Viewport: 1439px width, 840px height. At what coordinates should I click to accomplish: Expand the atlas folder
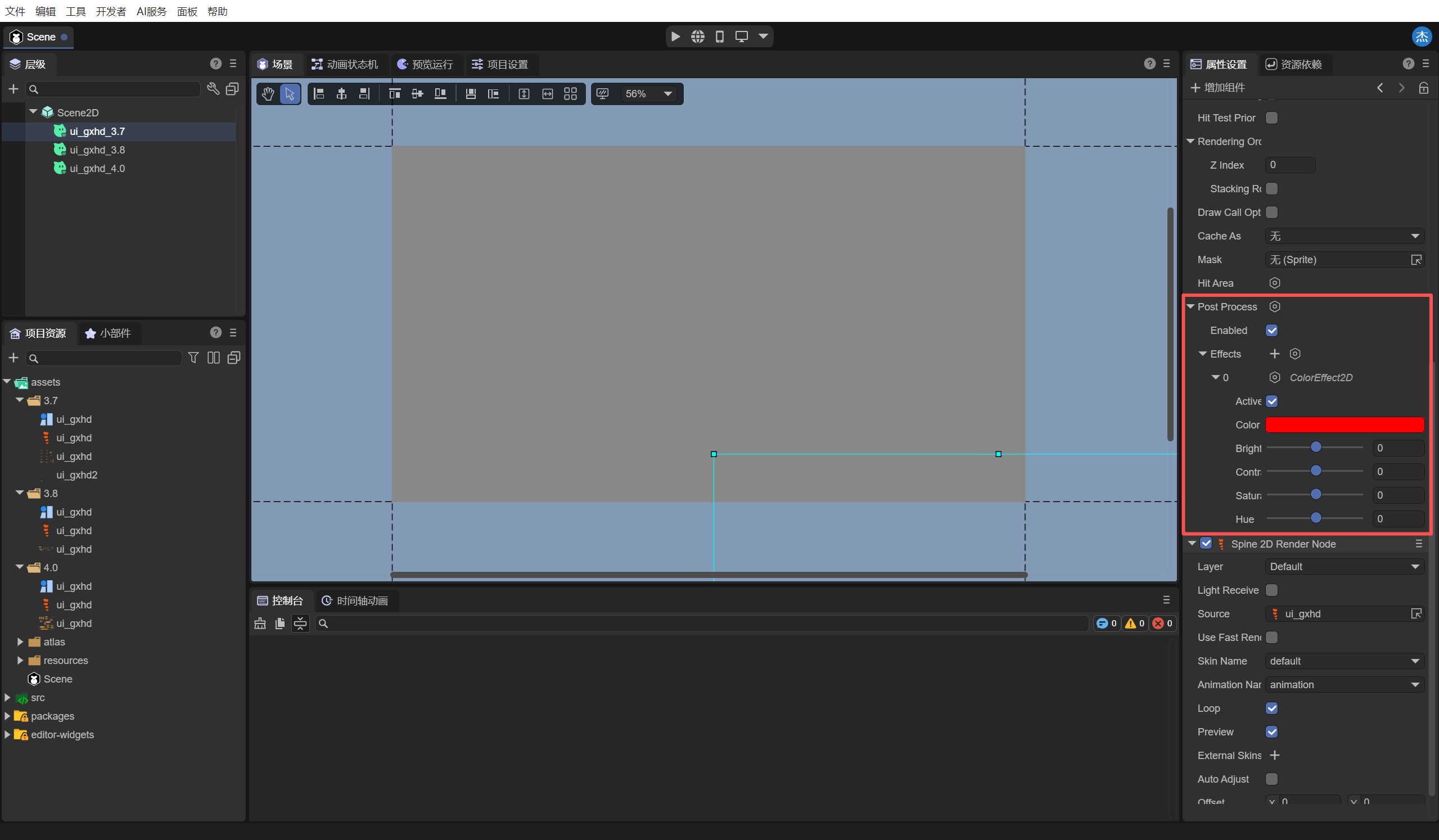[20, 642]
